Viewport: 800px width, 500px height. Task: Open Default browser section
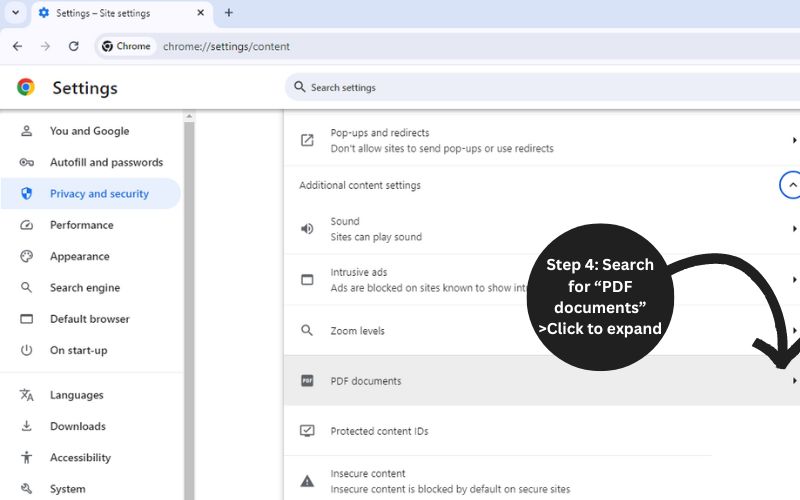pos(90,319)
